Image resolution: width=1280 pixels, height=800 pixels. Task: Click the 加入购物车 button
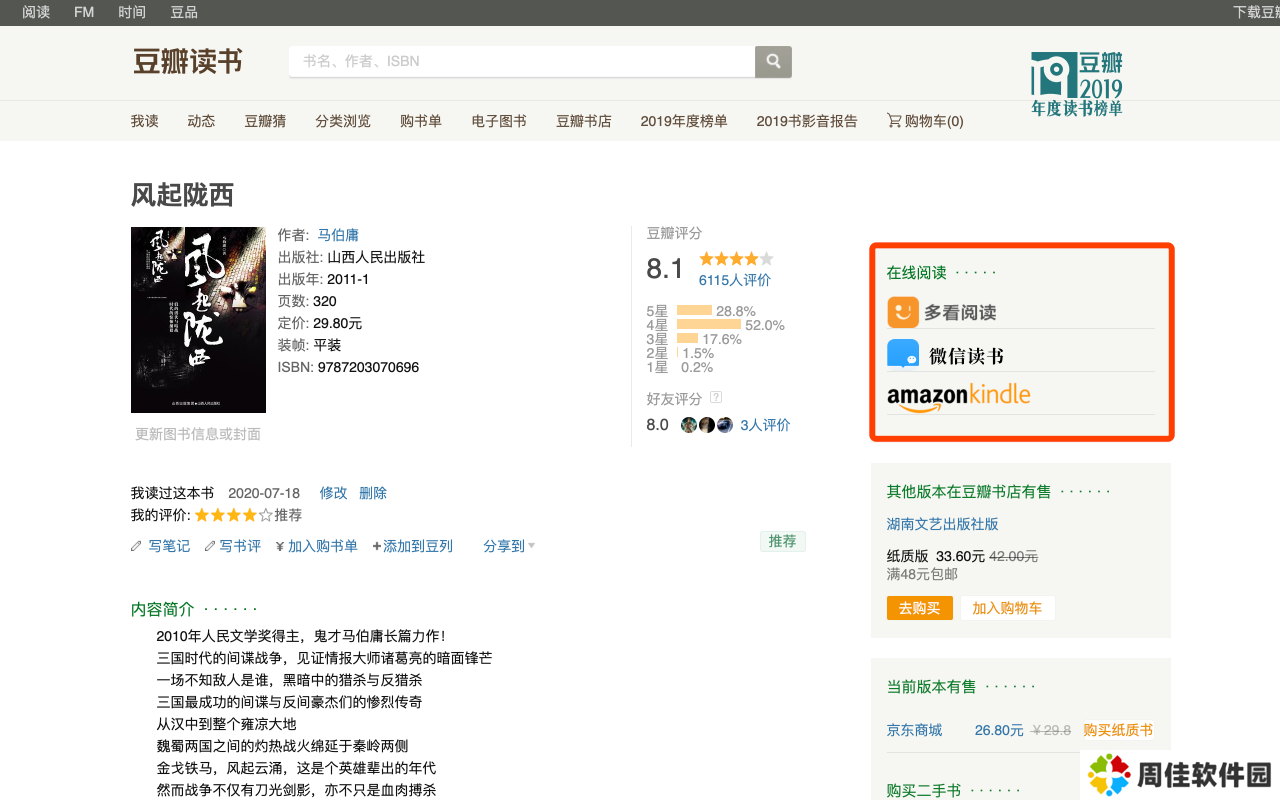(x=1007, y=608)
